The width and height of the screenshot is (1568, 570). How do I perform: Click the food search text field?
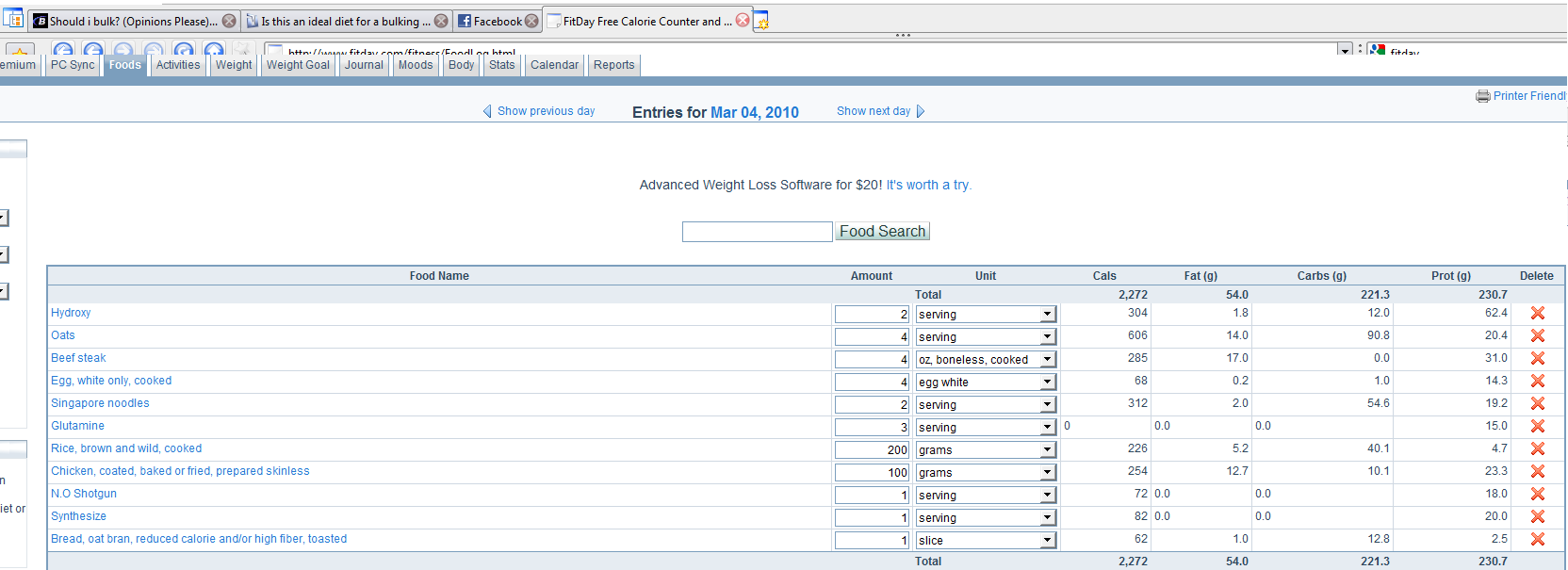coord(757,232)
